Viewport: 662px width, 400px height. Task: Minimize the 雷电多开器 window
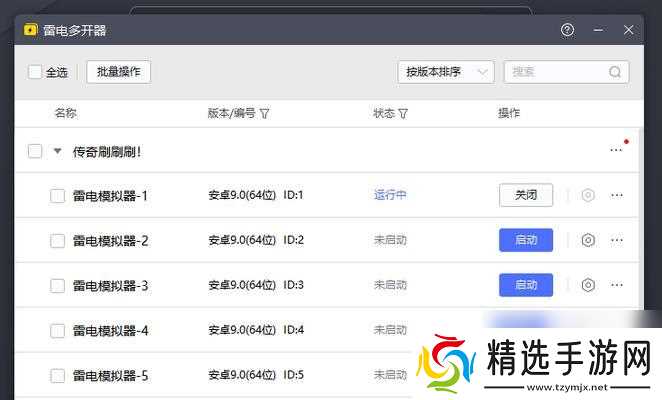(598, 30)
